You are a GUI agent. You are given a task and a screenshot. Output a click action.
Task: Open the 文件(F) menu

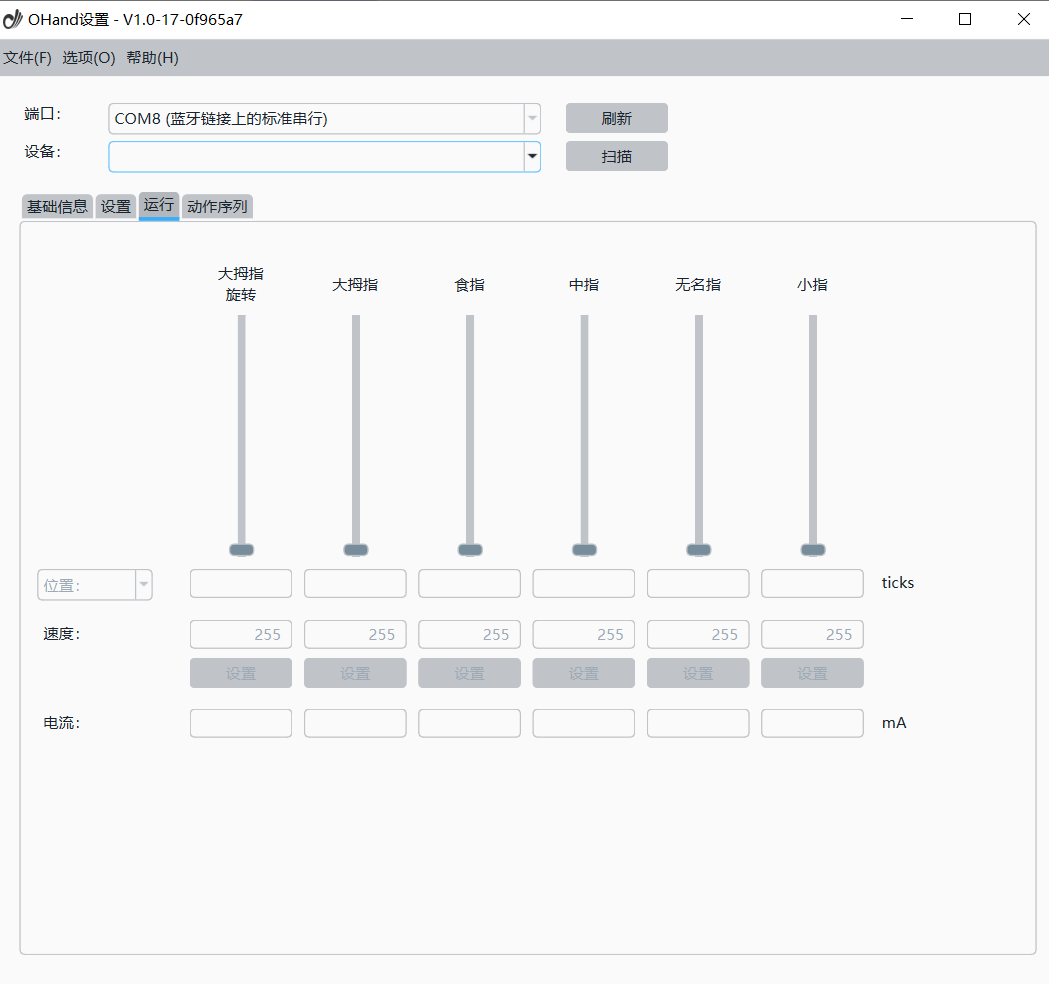point(27,58)
